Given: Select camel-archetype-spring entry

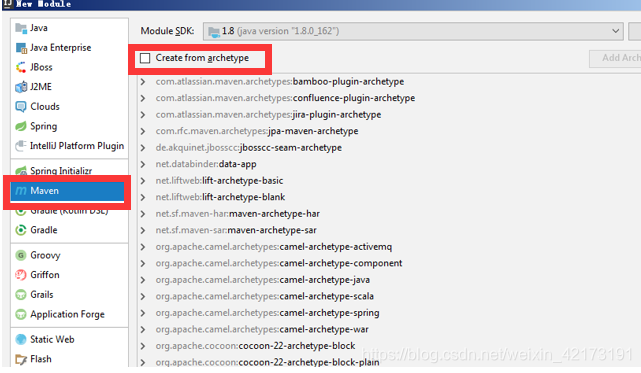Looking at the screenshot, I should [x=267, y=313].
